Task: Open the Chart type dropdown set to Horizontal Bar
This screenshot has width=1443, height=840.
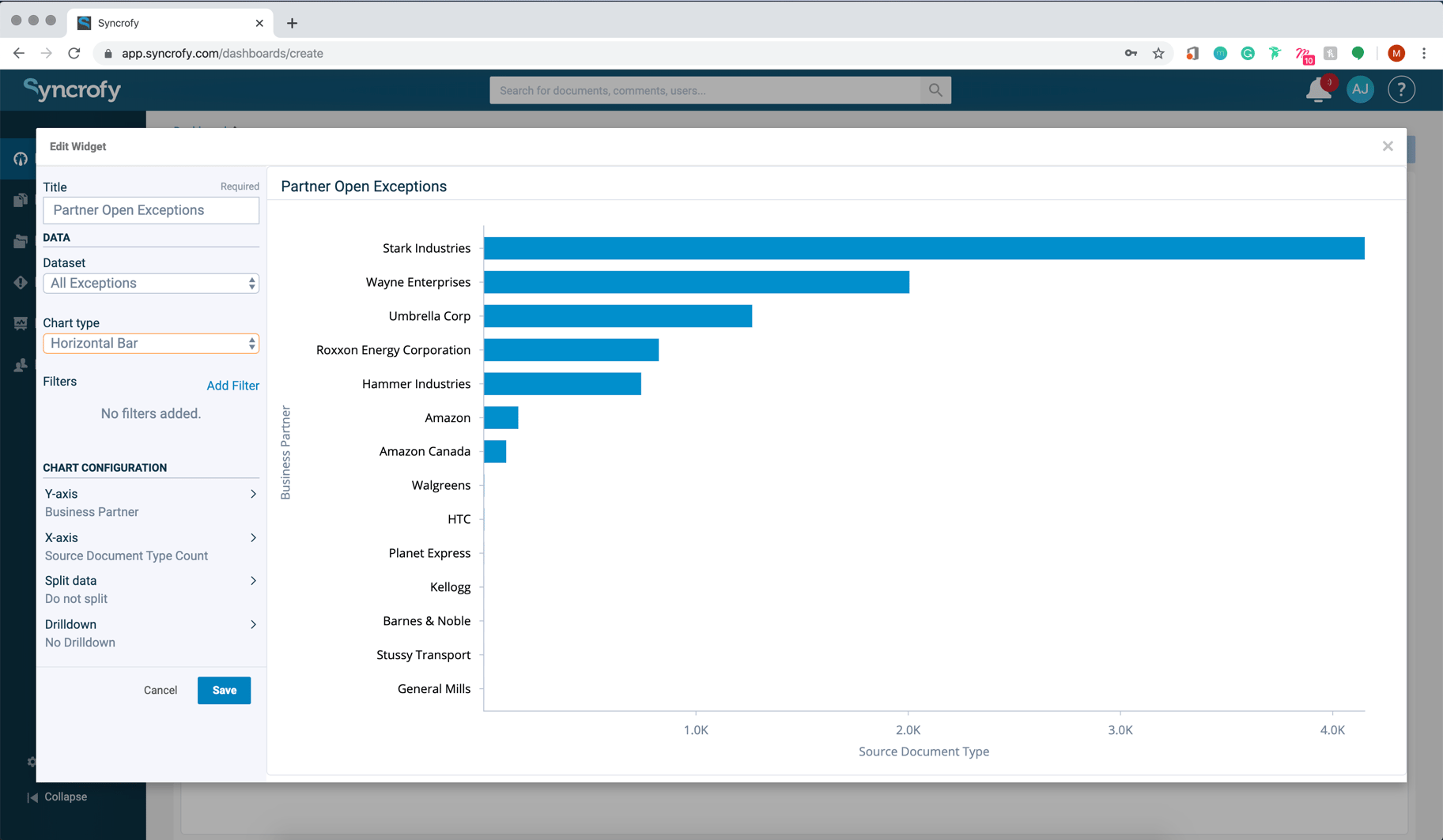Action: tap(150, 343)
